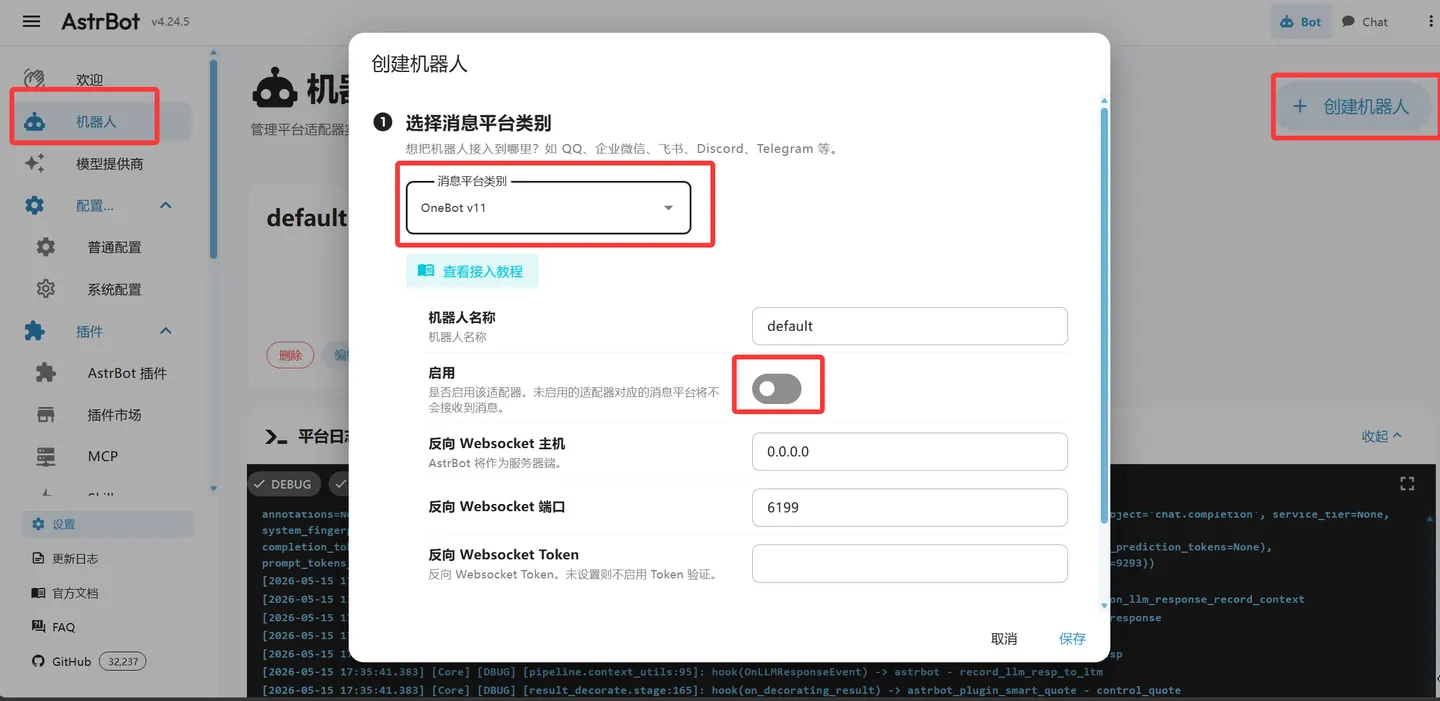Image resolution: width=1440 pixels, height=701 pixels.
Task: Click the FAQ icon in sidebar
Action: [x=38, y=627]
